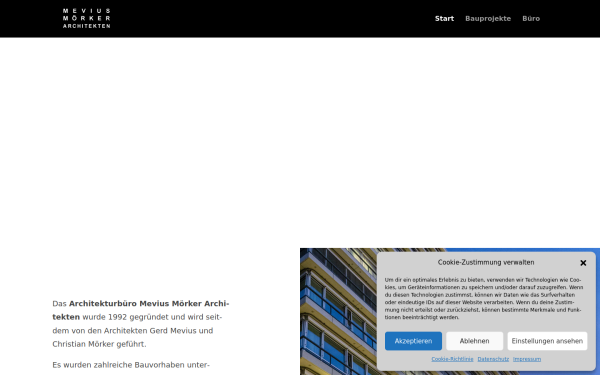Open the Start menu item
The image size is (600, 375).
444,18
